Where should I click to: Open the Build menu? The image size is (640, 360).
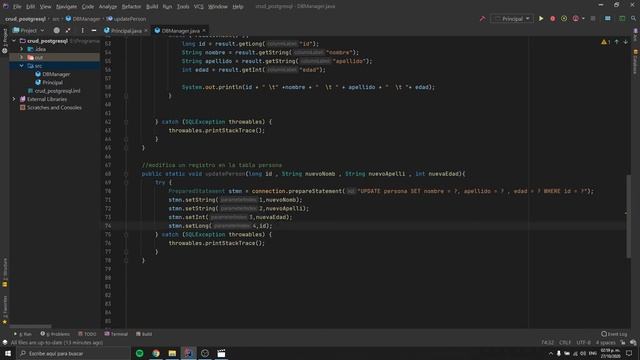(x=152, y=7)
